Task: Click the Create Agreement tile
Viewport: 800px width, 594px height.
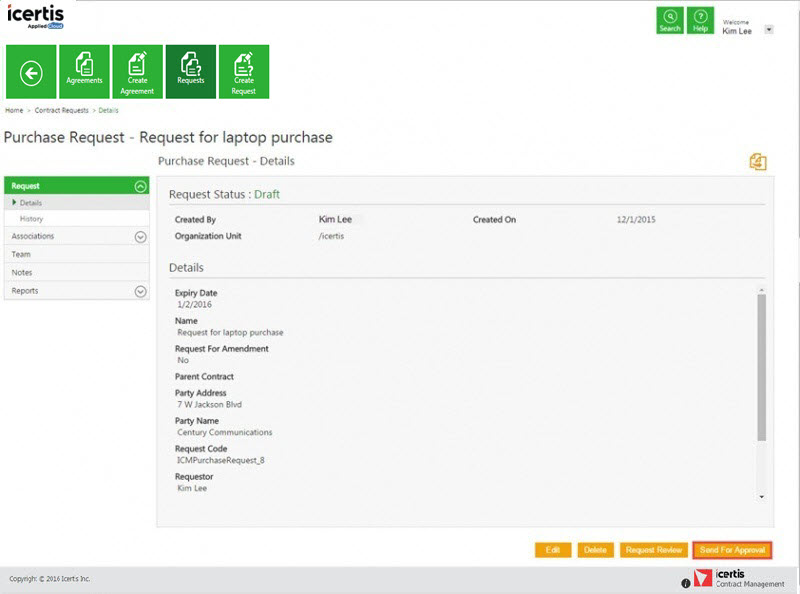Action: click(x=138, y=72)
